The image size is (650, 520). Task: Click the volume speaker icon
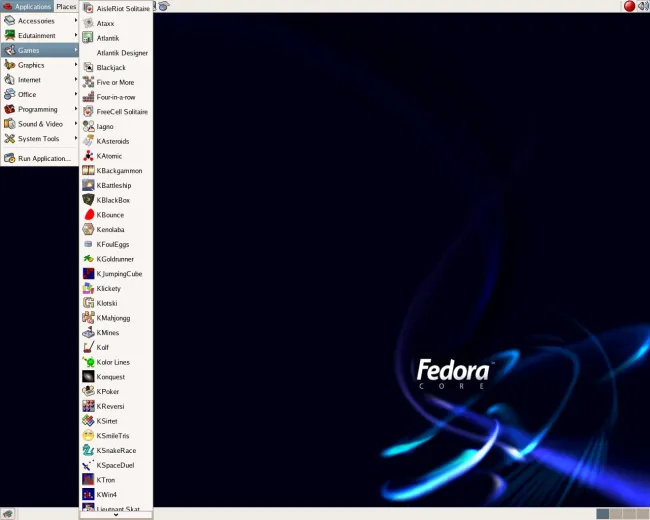(644, 6)
